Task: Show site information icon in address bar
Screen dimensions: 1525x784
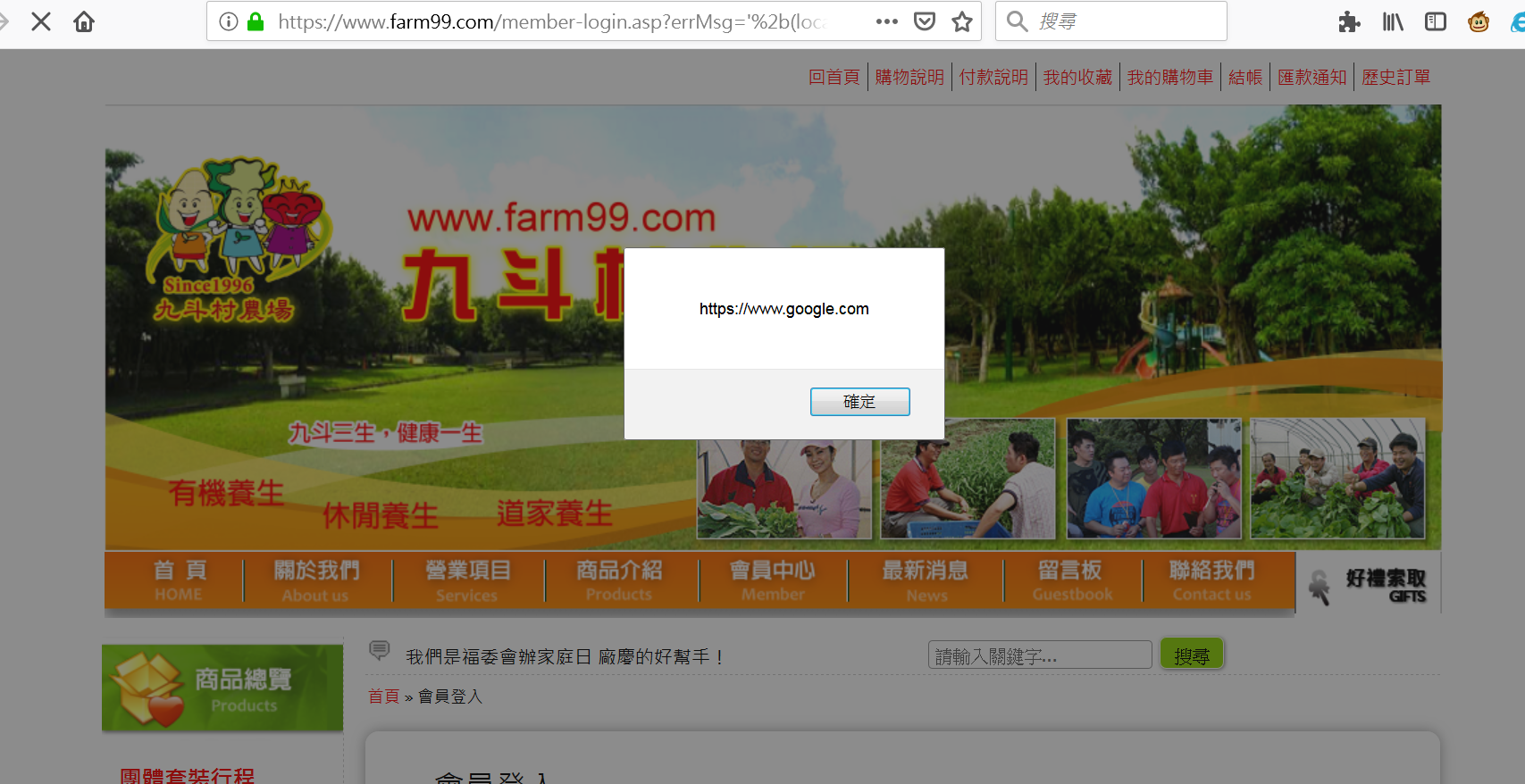Action: click(x=229, y=21)
